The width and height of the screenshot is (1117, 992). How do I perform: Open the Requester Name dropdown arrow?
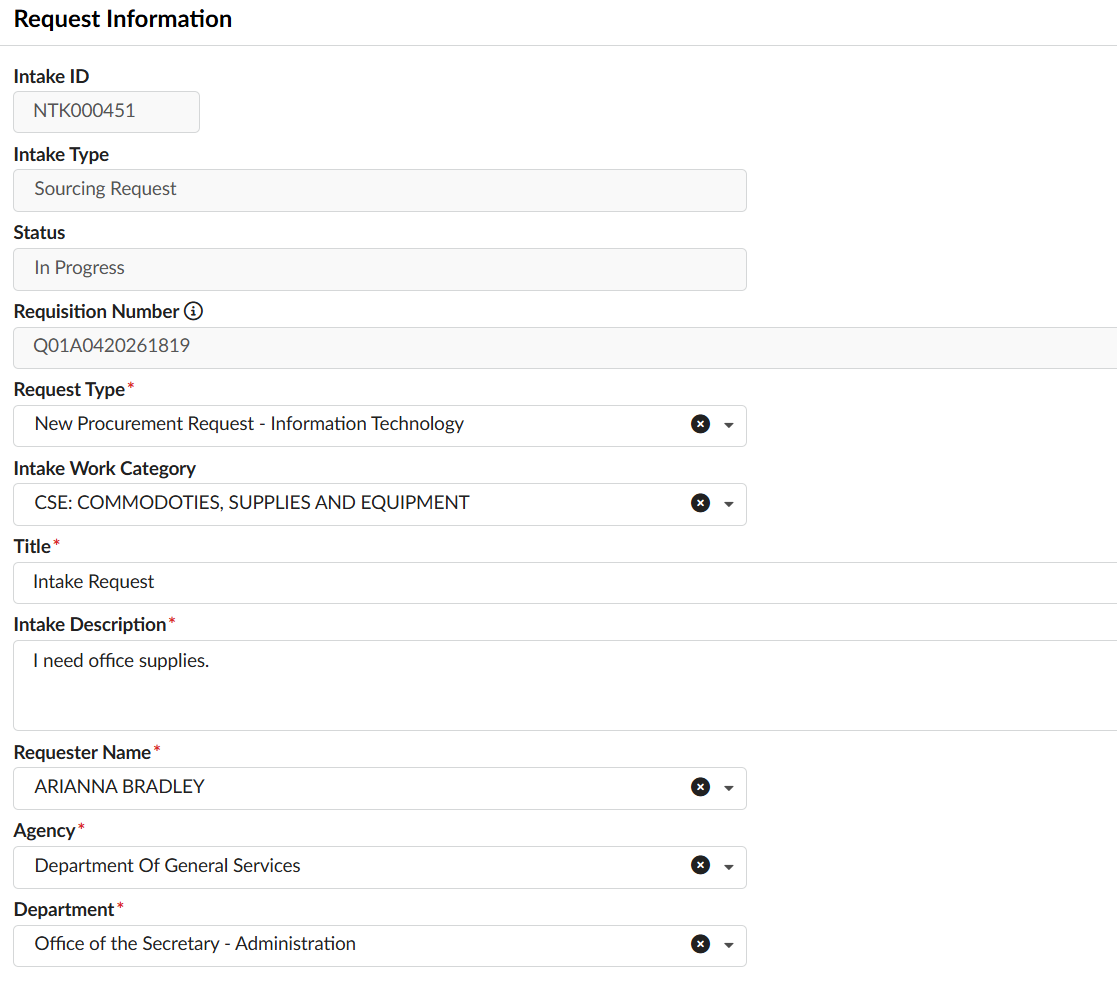tap(729, 788)
